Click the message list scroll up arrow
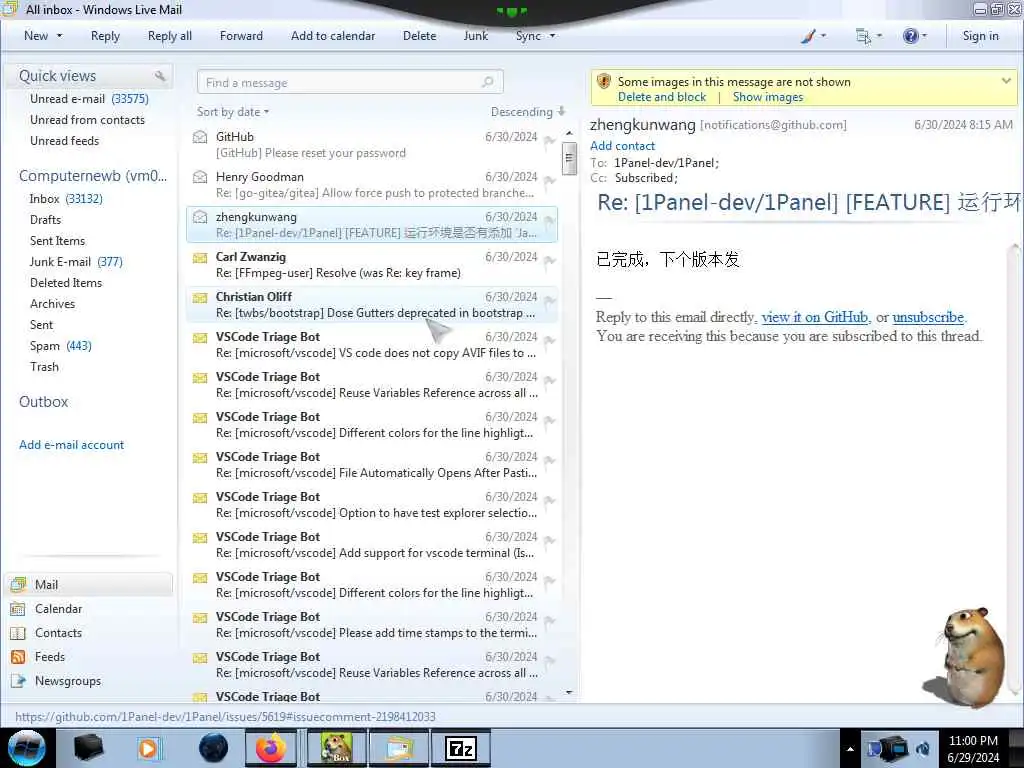The height and width of the screenshot is (768, 1024). click(x=569, y=133)
